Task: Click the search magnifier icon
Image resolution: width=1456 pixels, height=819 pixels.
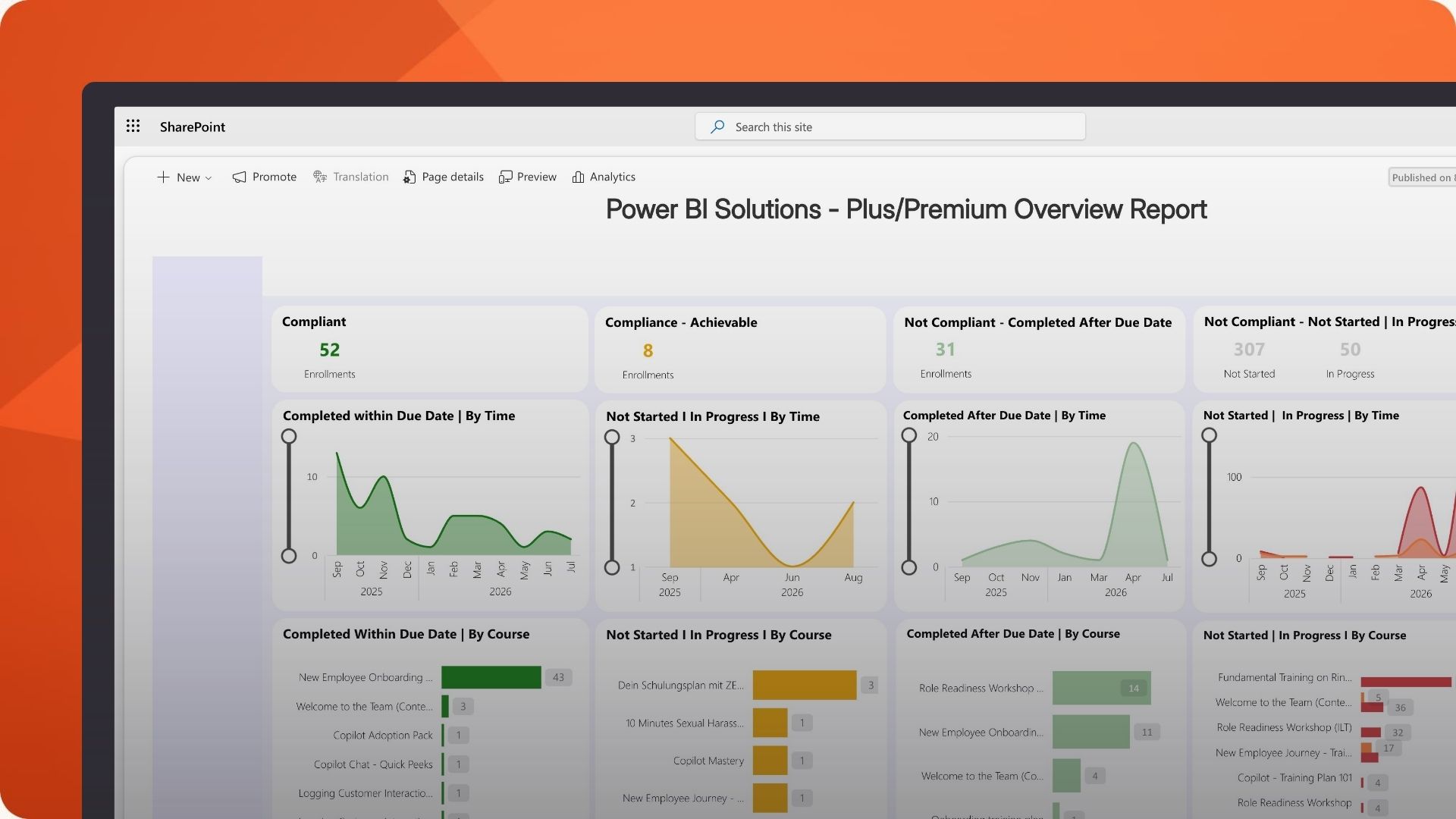Action: (x=717, y=127)
